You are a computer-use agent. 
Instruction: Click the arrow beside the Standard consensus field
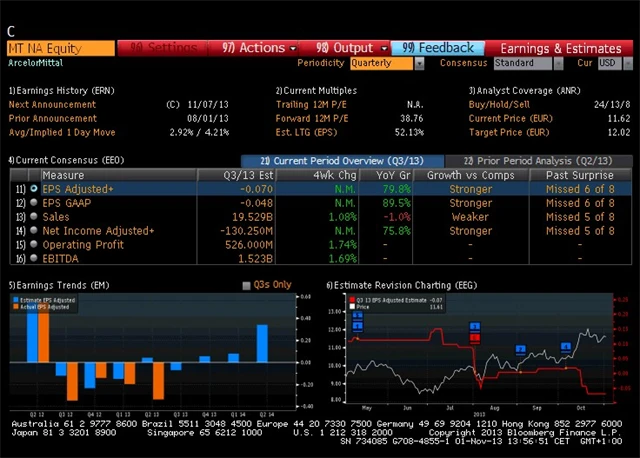(558, 63)
